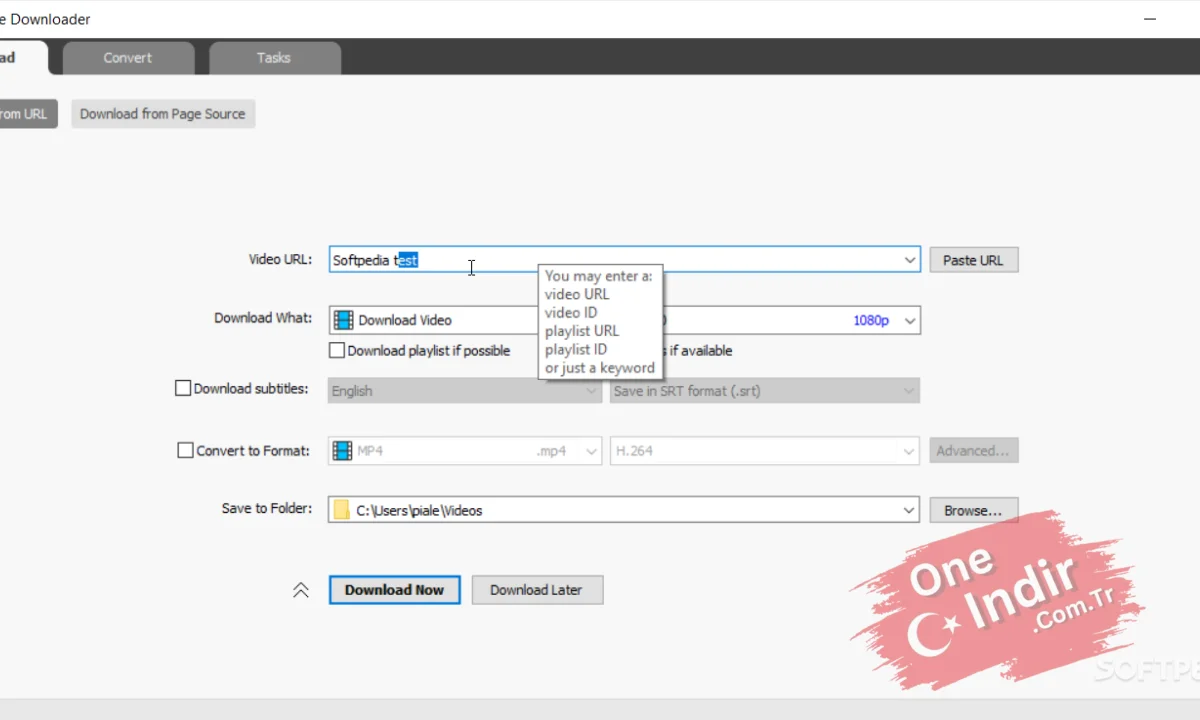Screen dimensions: 1200x720
Task: Switch to the Convert tab
Action: point(128,58)
